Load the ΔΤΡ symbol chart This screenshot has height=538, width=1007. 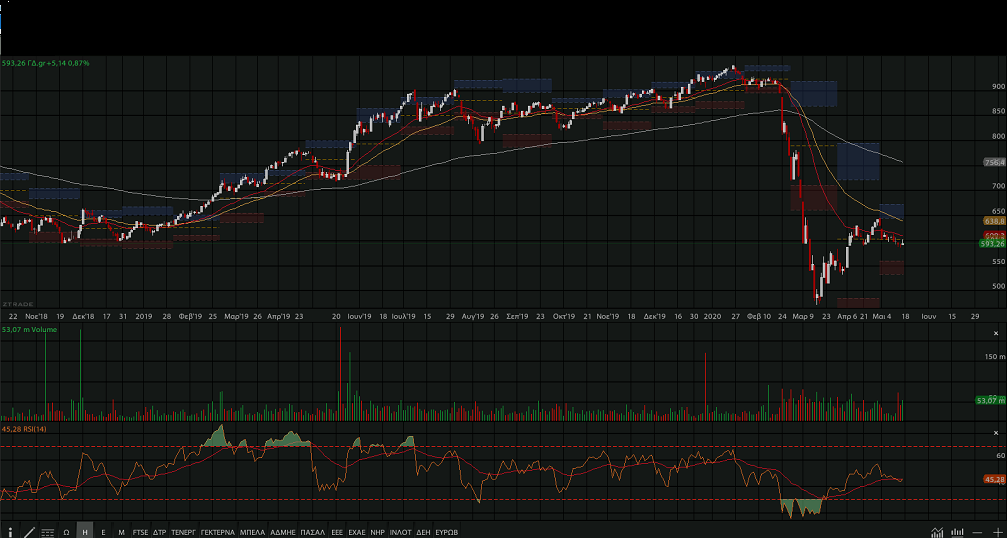[160, 532]
